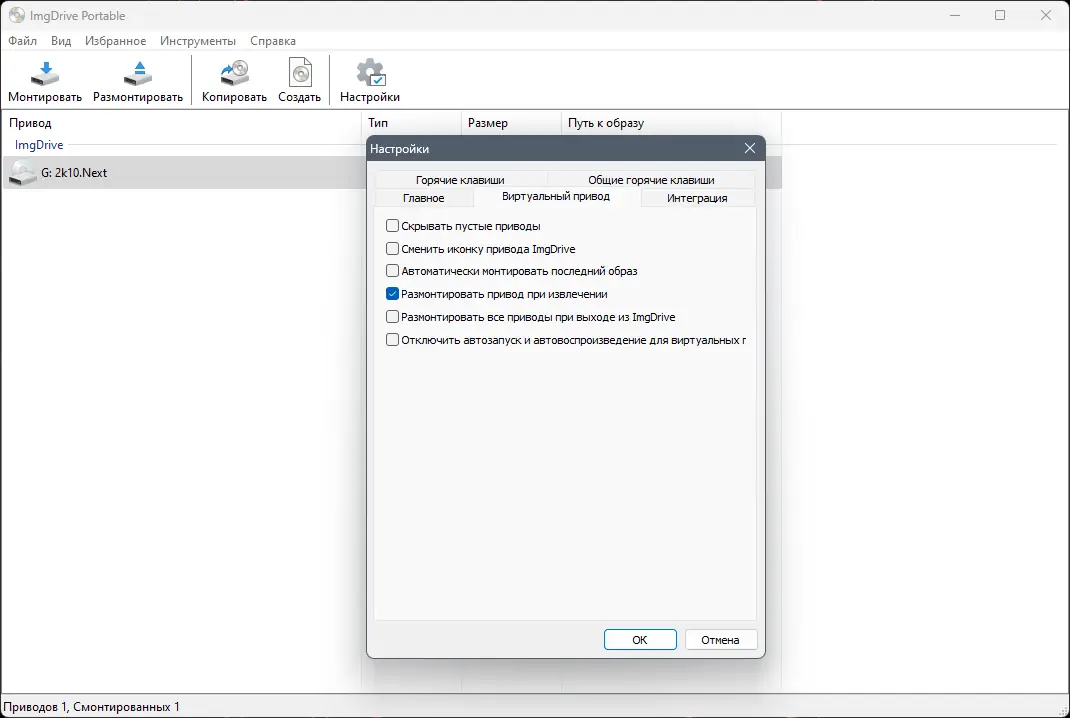Click the ImgDrive Portable title bar icon
Image resolution: width=1070 pixels, height=718 pixels.
(x=16, y=15)
